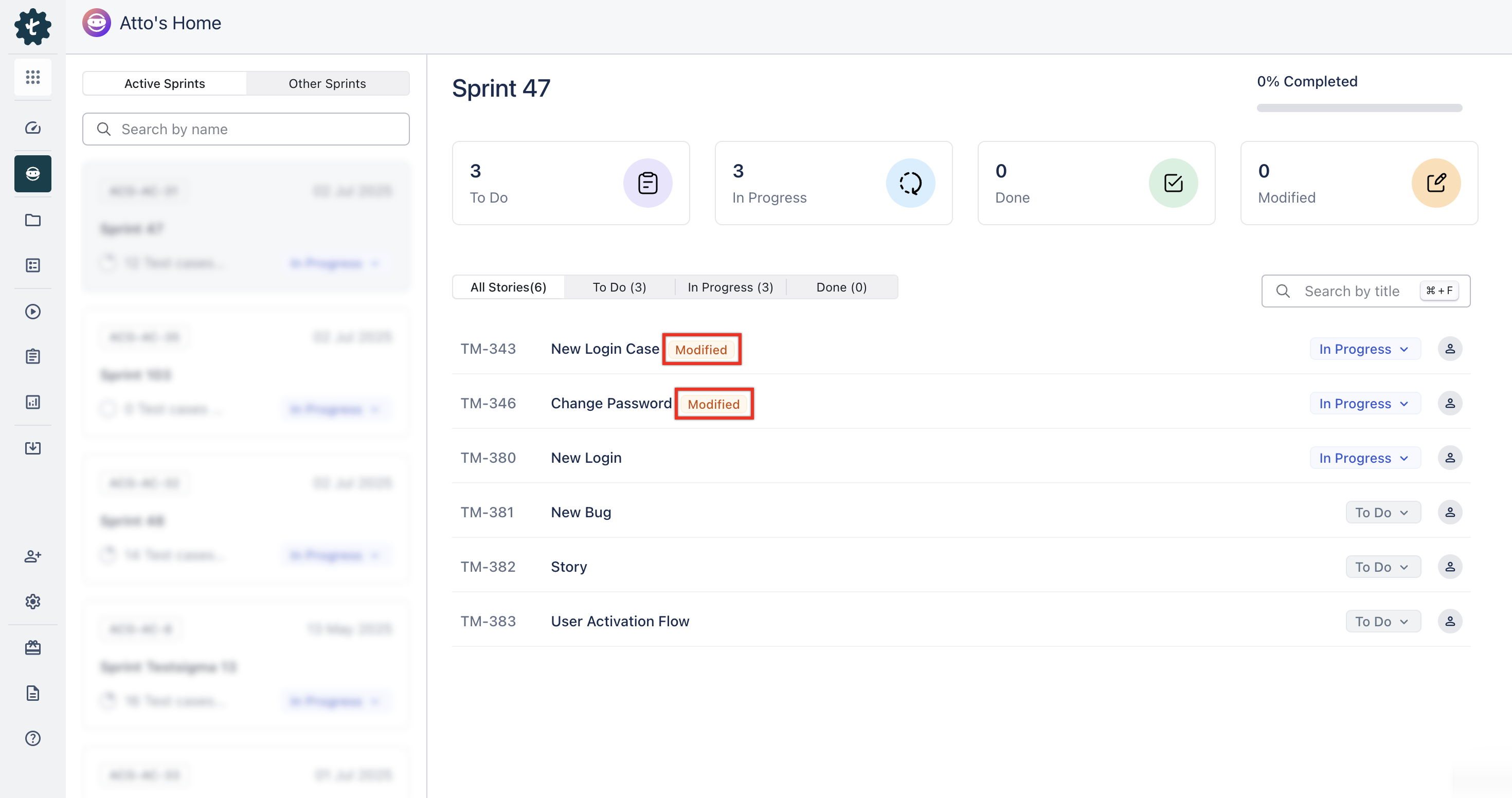1512x798 pixels.
Task: Click the 0% Completed progress bar
Action: pos(1359,108)
